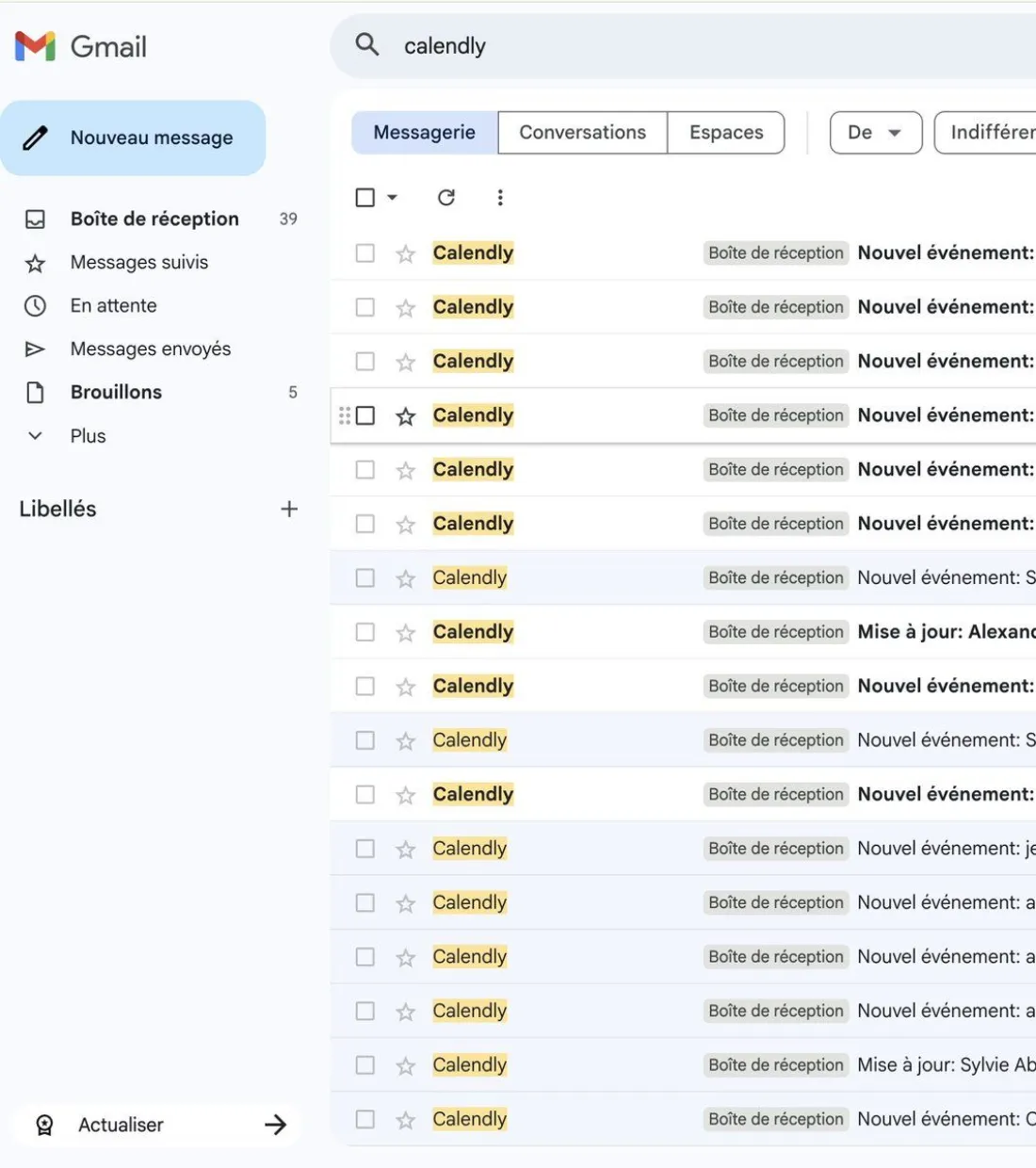Switch to the Espaces tab
This screenshot has width=1036, height=1168.
(726, 133)
